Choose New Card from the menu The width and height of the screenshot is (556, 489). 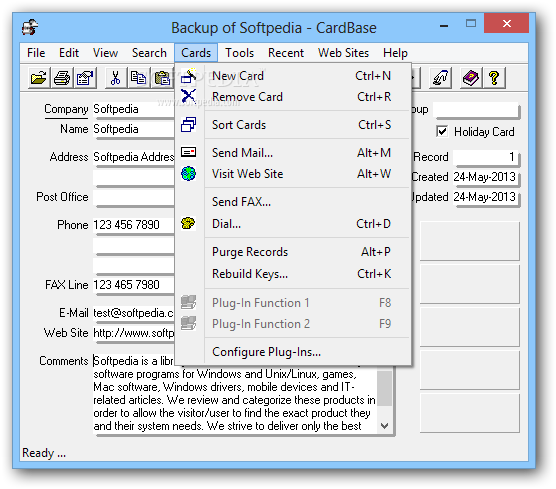coord(294,76)
